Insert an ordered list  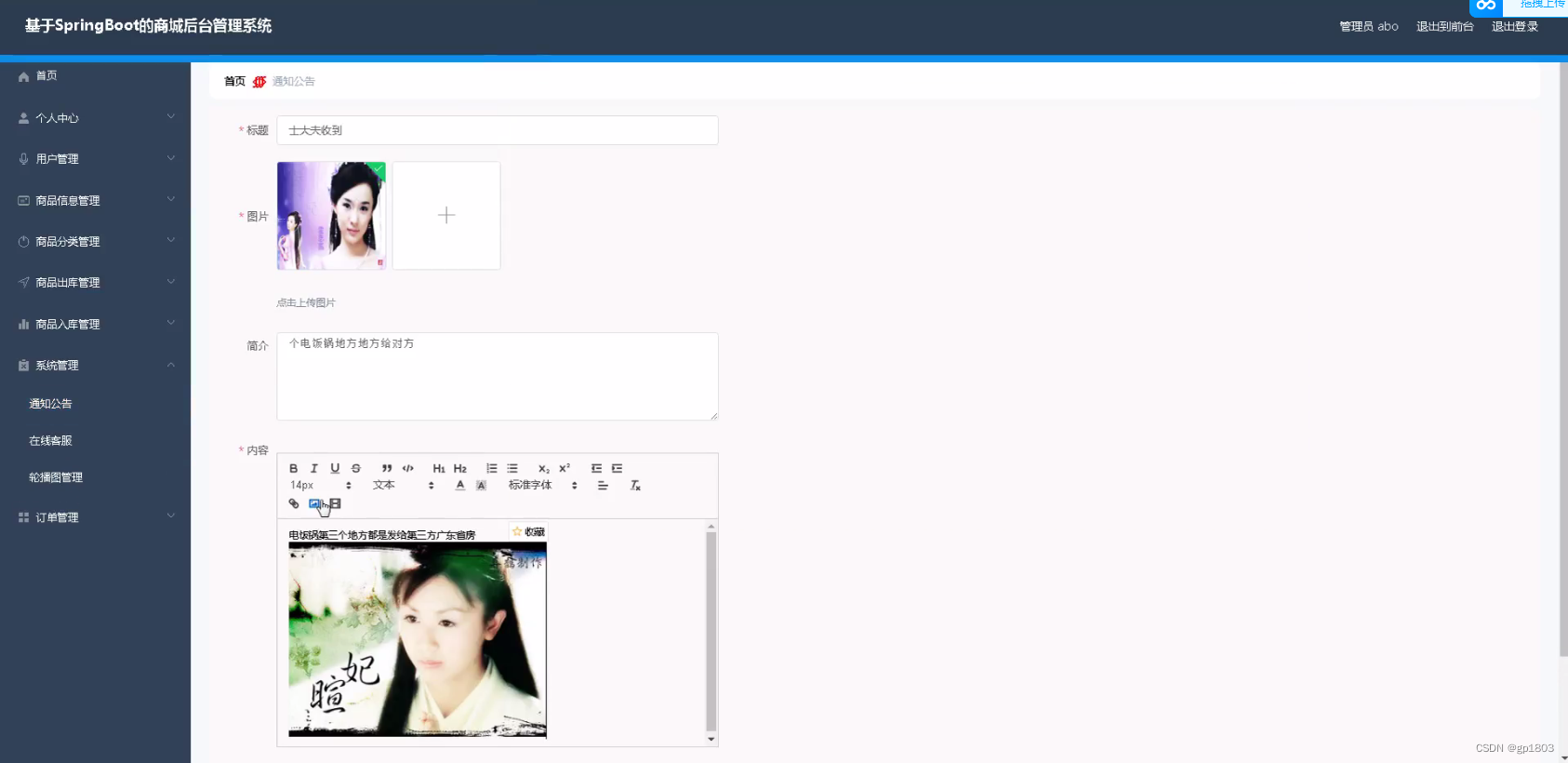pyautogui.click(x=492, y=469)
